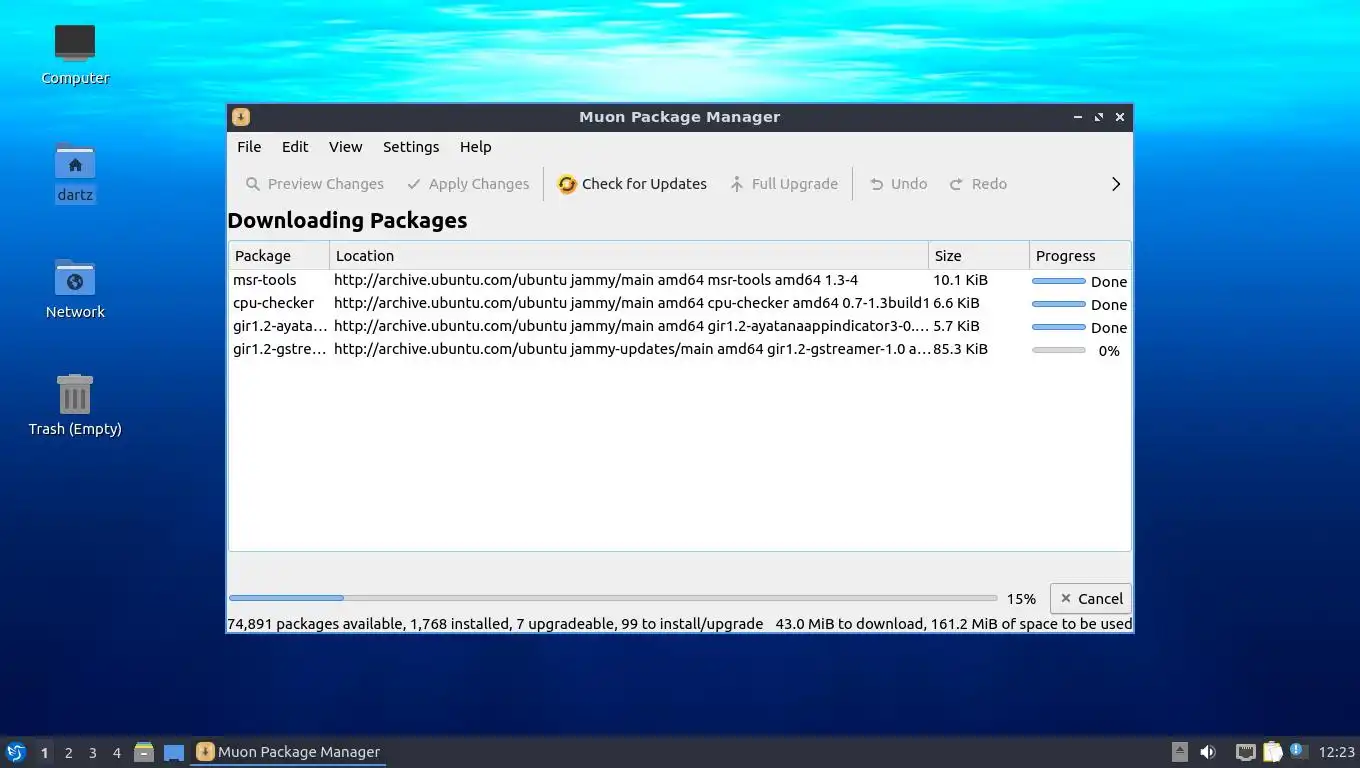1360x768 pixels.
Task: Open the Computer desktop icon
Action: (75, 53)
